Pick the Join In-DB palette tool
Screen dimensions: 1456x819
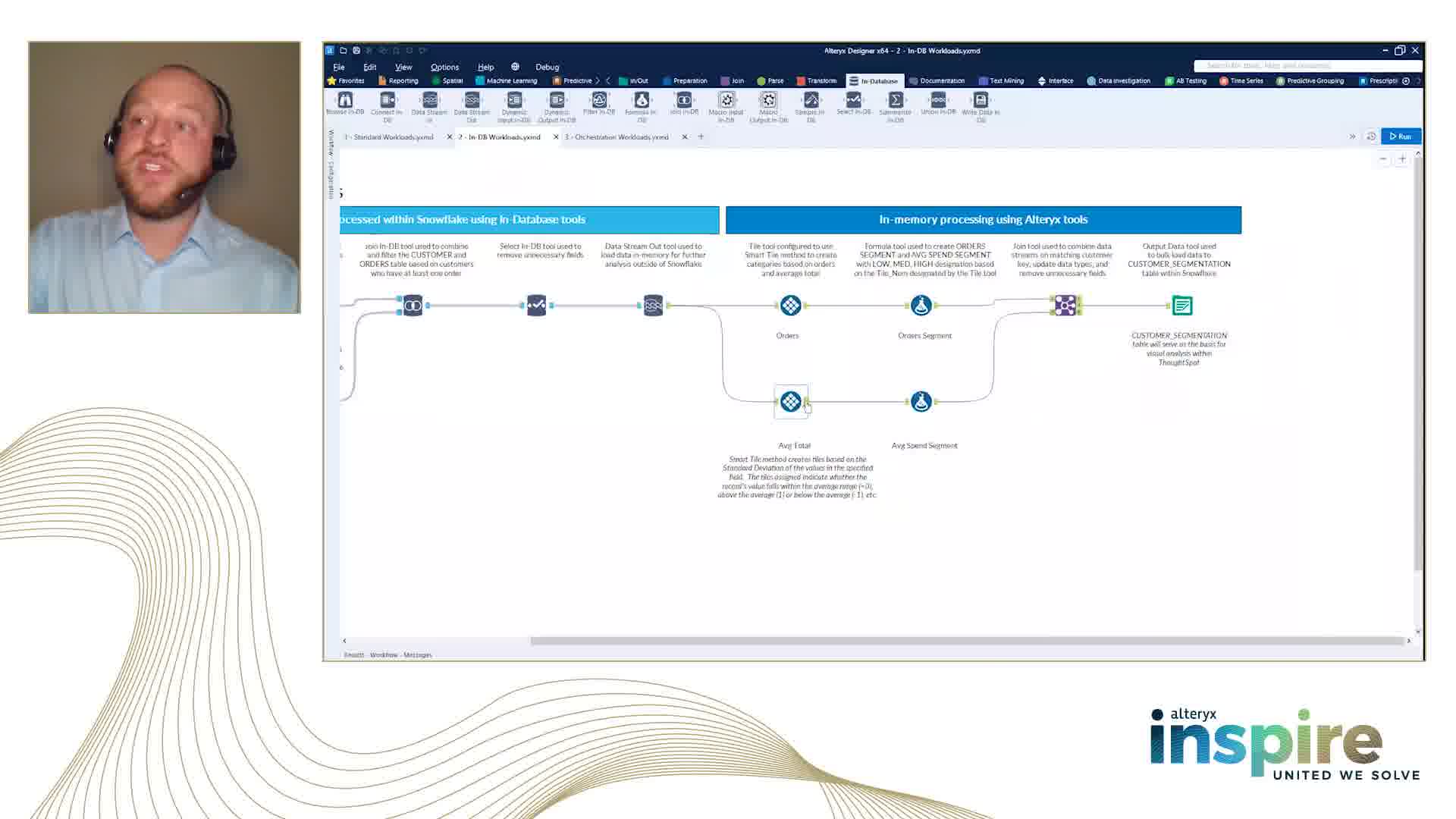684,104
